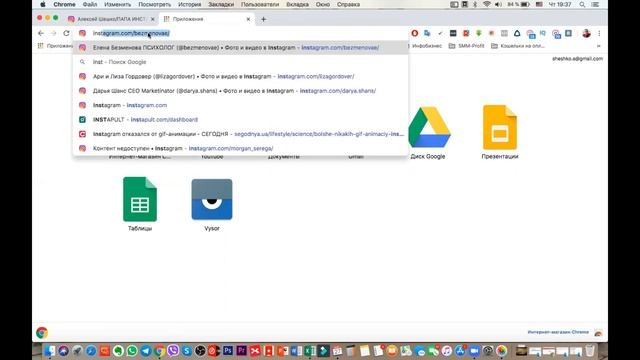Select the lizagordover Instagram suggestion
The image size is (640, 360).
(241, 76)
